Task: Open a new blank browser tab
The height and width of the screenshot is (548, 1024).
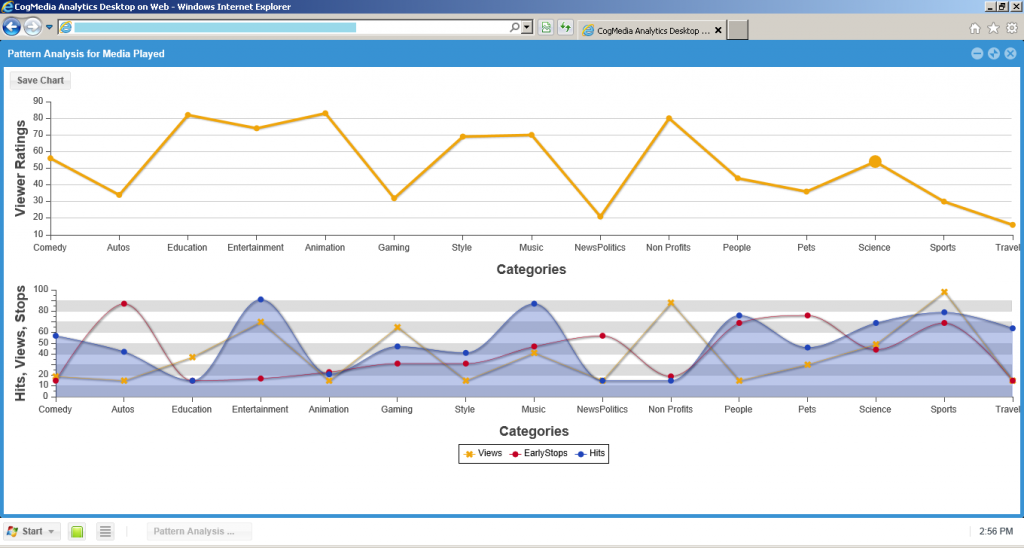Action: coord(738,30)
